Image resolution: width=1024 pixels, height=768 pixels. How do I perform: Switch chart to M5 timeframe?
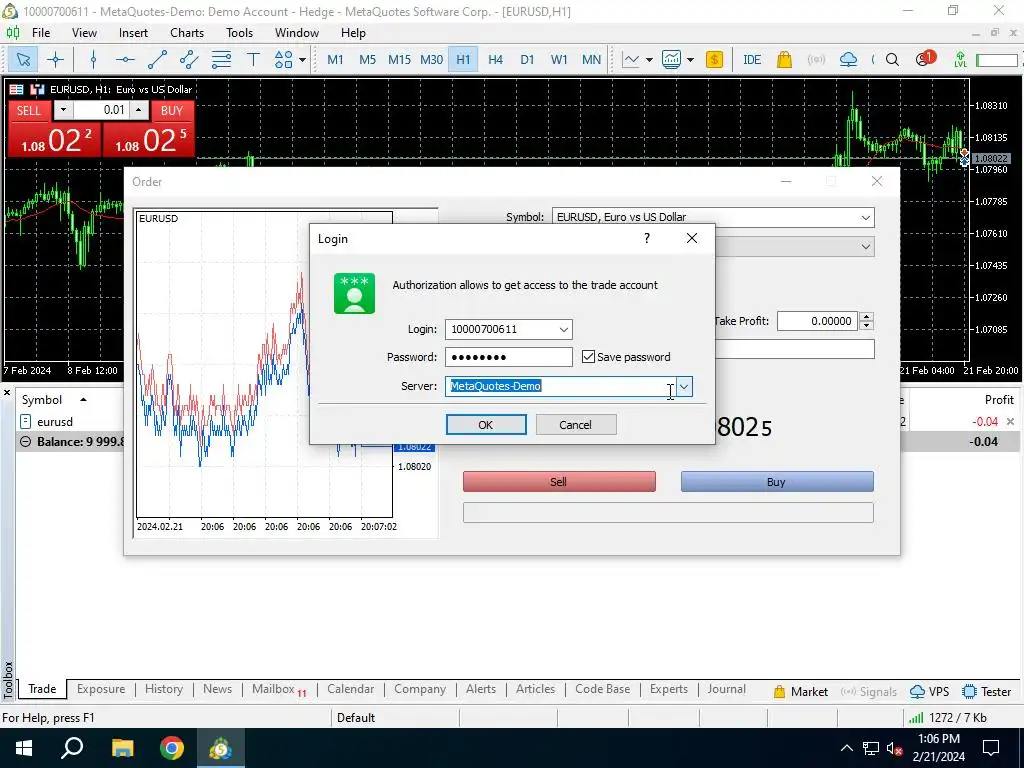coord(367,60)
